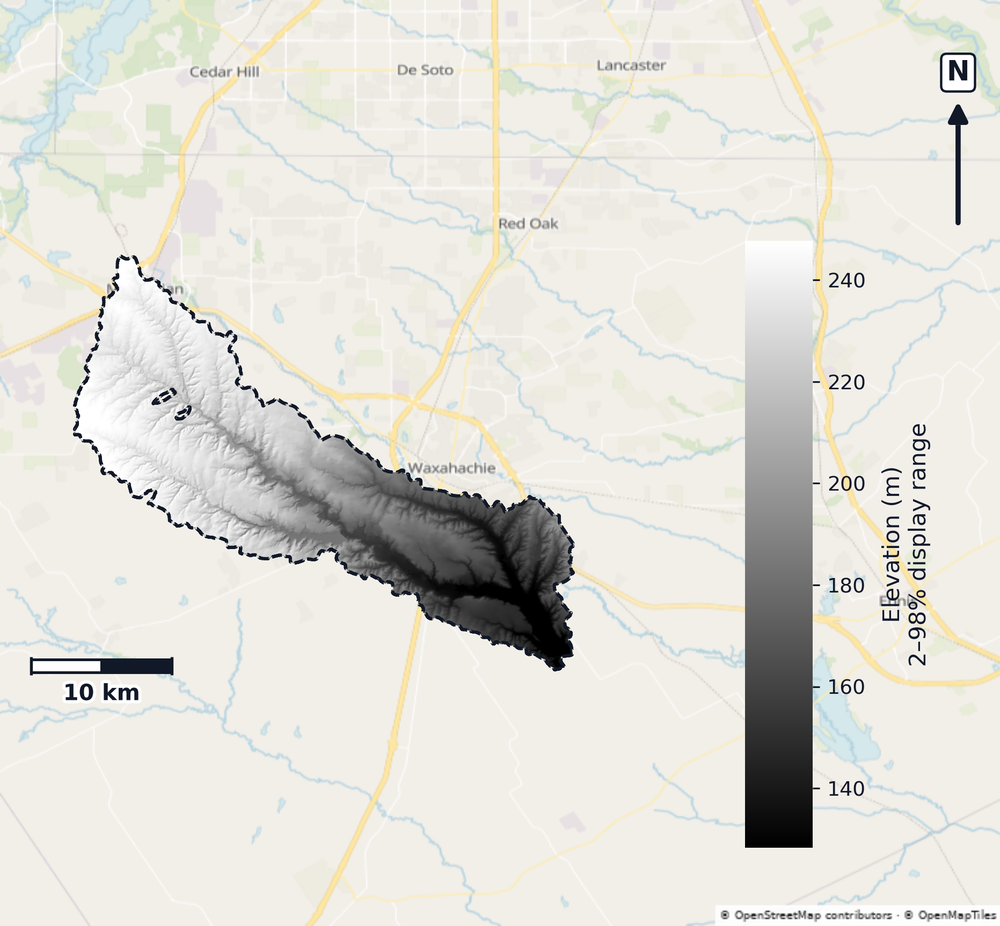Viewport: 1000px width, 926px height.
Task: Select the De Soto map label
Action: [x=425, y=70]
